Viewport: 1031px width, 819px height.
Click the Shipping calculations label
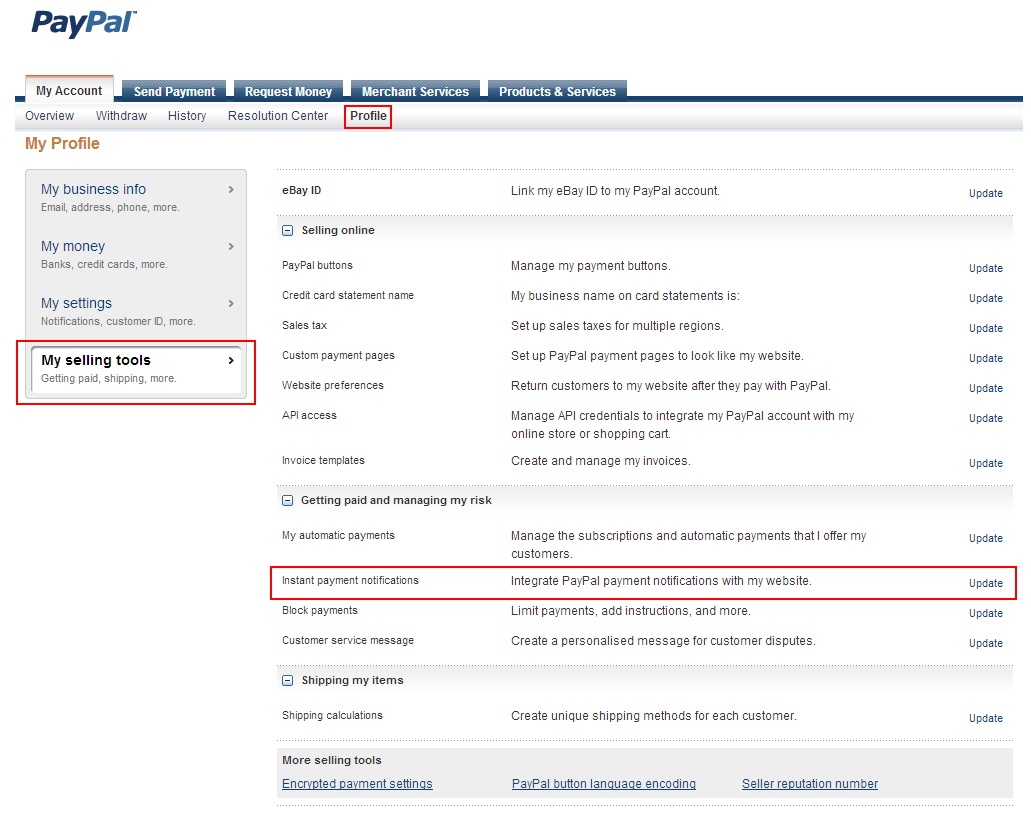332,715
